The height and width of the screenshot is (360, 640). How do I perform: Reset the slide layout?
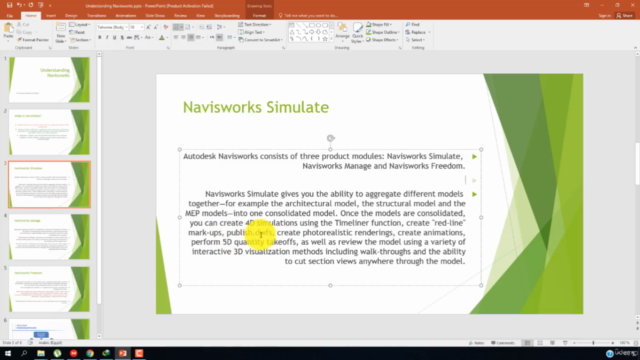point(77,32)
